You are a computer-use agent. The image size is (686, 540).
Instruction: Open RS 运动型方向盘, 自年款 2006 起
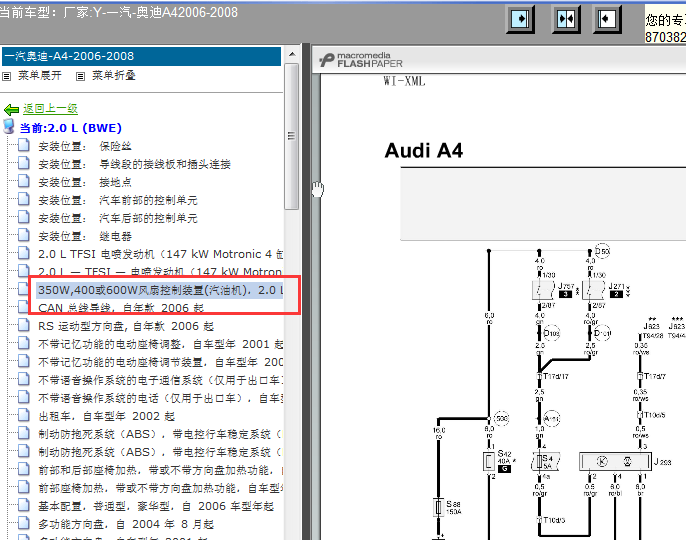tap(126, 326)
